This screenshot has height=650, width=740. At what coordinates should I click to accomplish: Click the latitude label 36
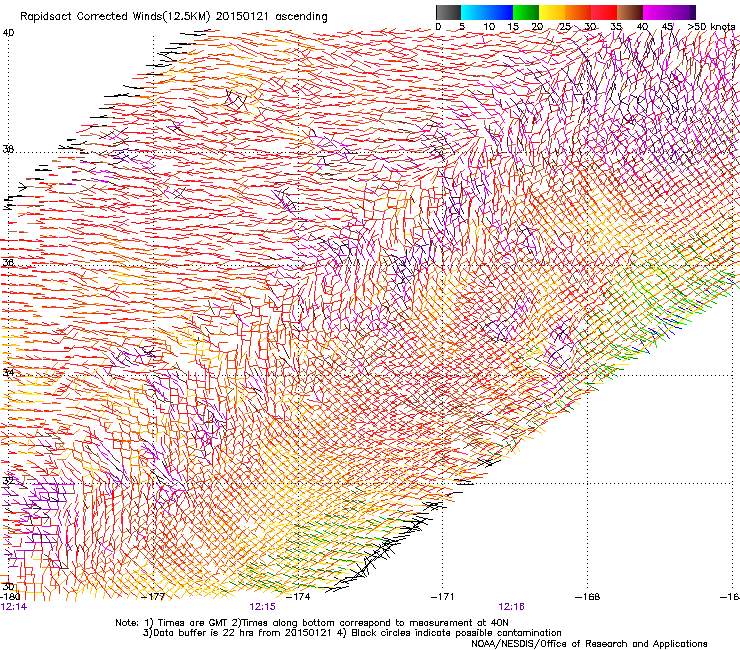8,263
